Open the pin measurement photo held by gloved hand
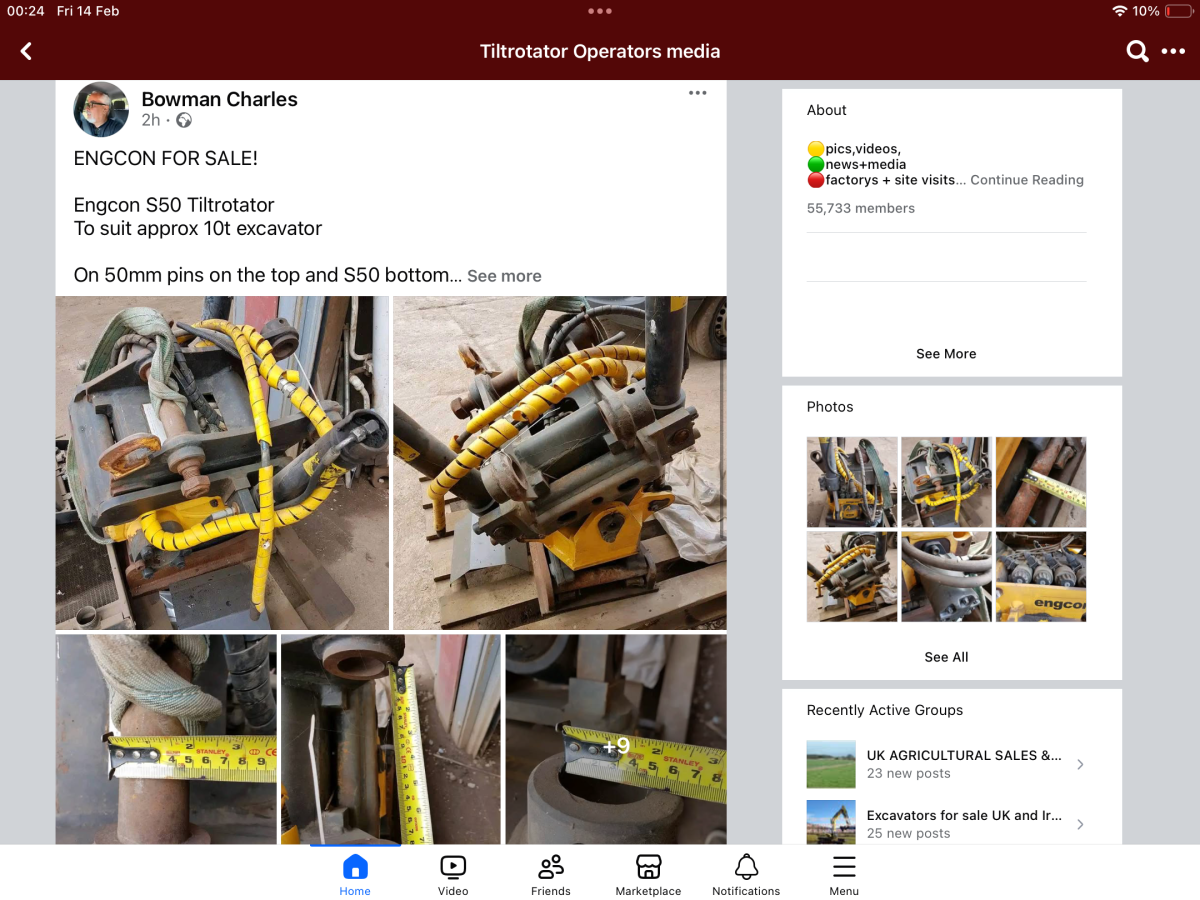This screenshot has height=900, width=1200. coord(166,740)
